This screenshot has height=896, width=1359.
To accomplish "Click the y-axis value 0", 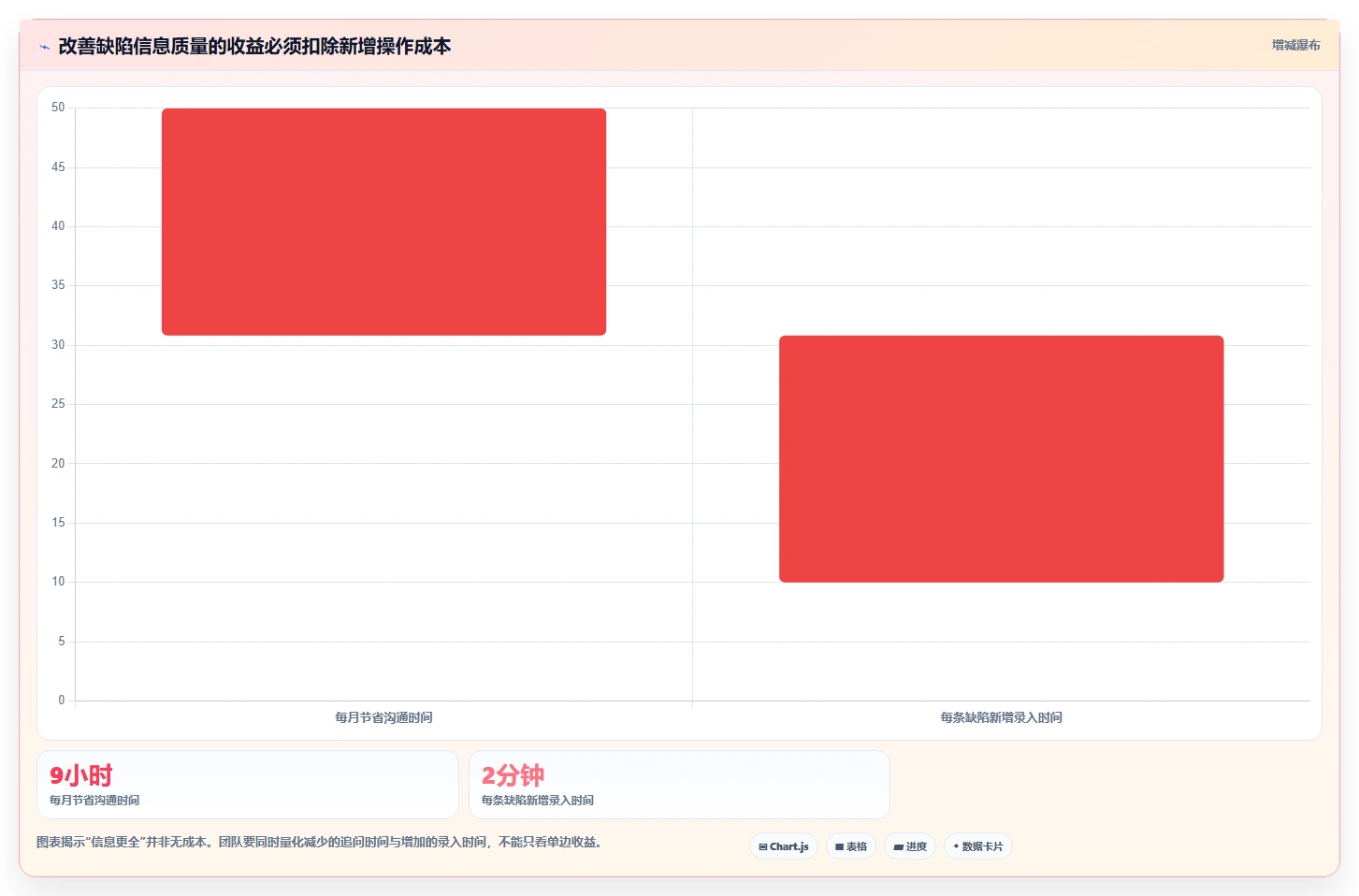I will pyautogui.click(x=62, y=700).
